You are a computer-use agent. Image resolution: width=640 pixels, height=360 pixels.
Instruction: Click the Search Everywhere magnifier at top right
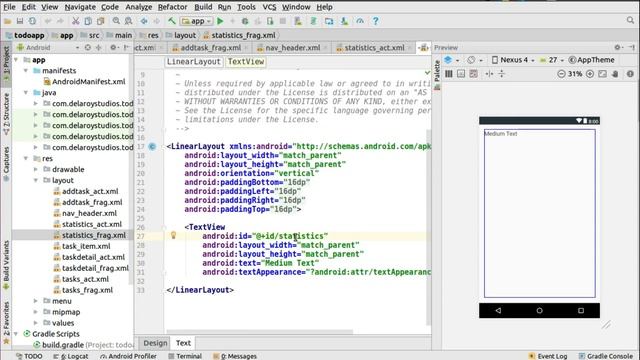[x=630, y=20]
